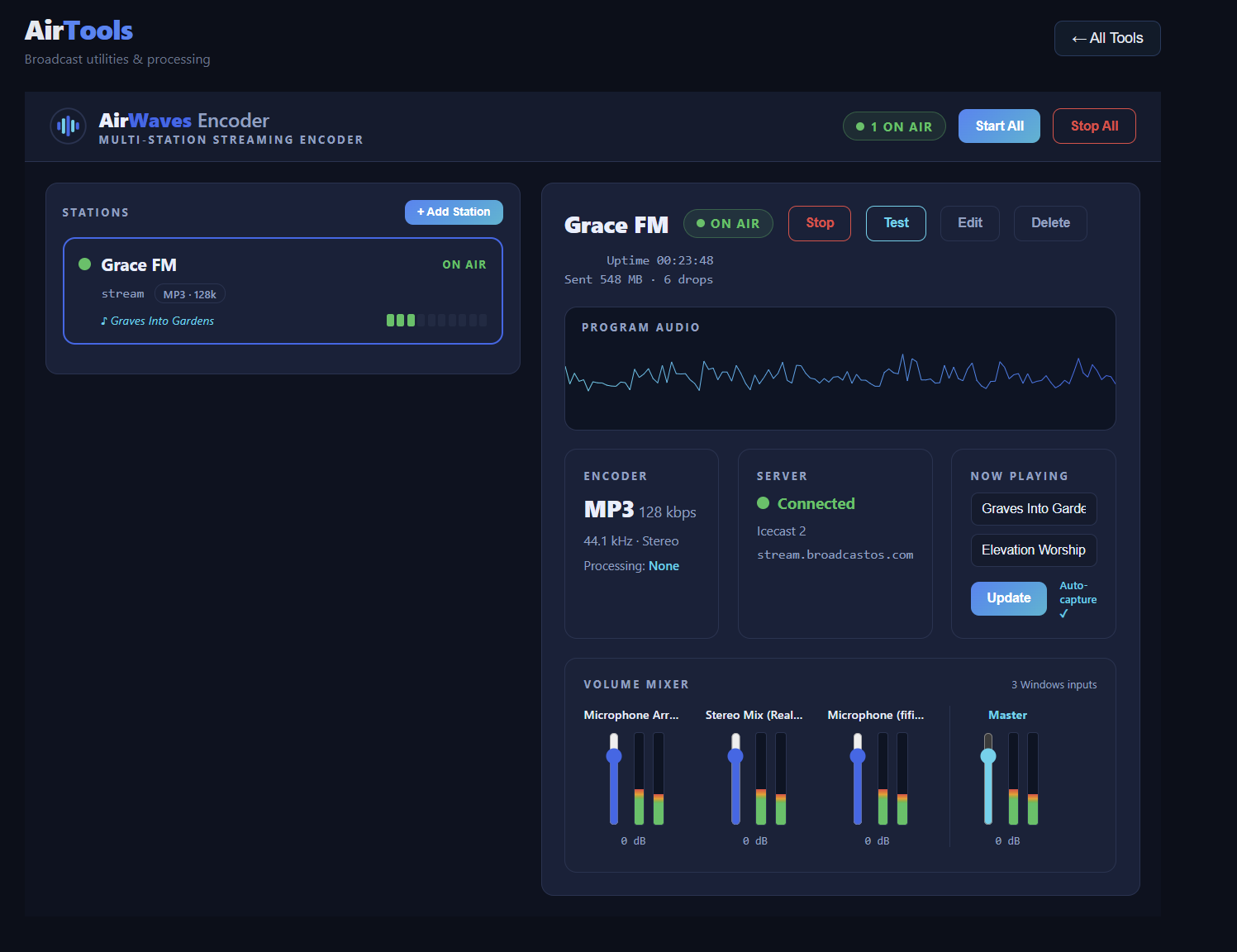Click the 3 Windows inputs label
The height and width of the screenshot is (952, 1237).
pyautogui.click(x=1054, y=684)
